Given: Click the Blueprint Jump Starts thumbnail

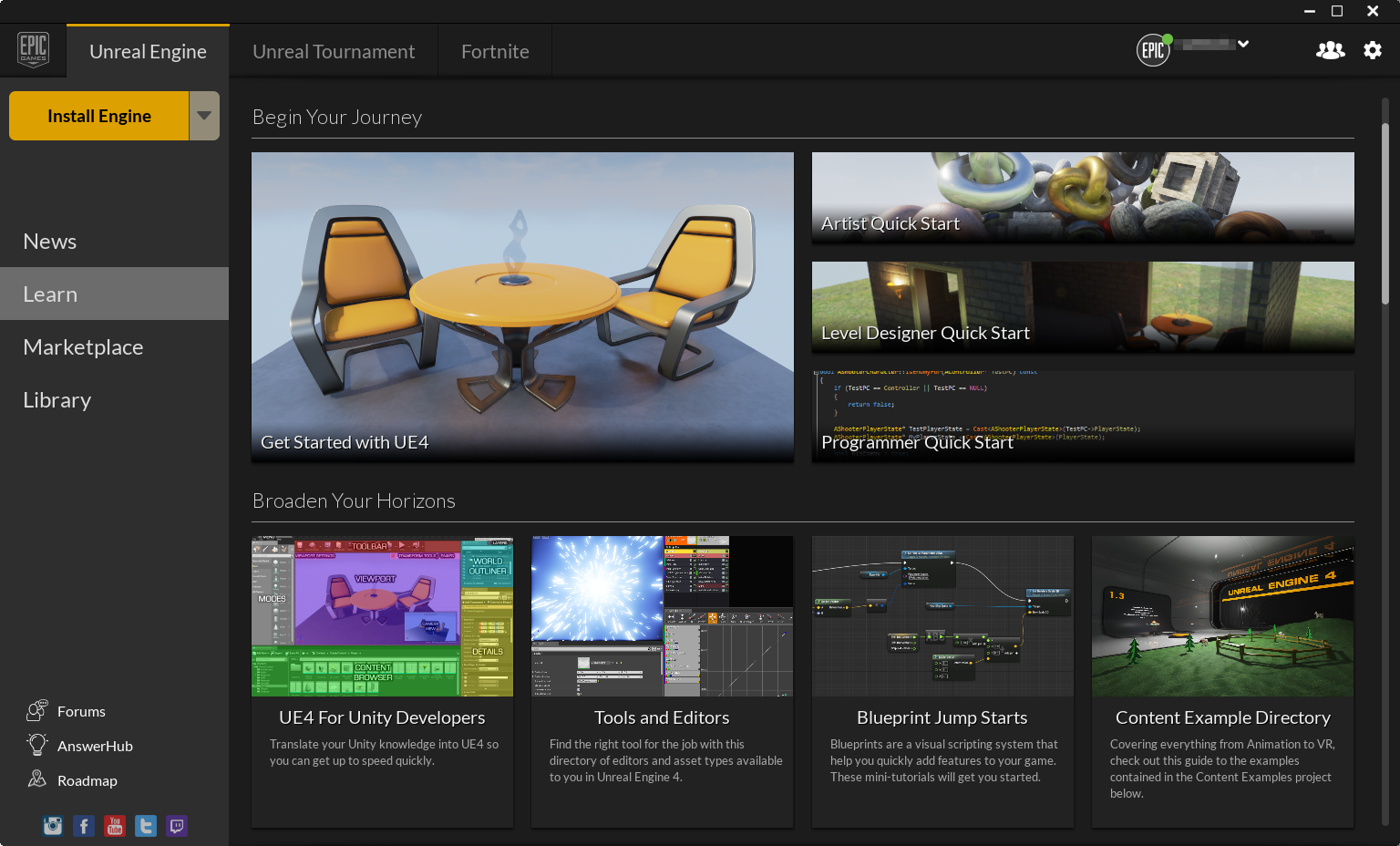Looking at the screenshot, I should coord(942,616).
